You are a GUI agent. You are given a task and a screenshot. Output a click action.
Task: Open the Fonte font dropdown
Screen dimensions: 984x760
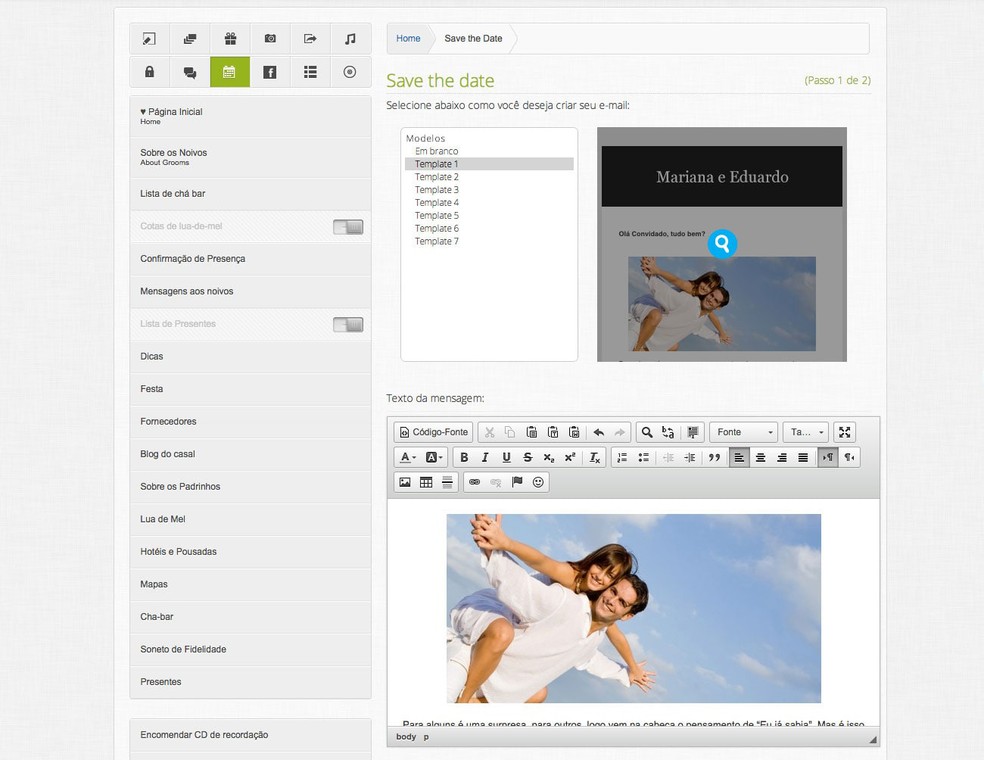click(743, 432)
